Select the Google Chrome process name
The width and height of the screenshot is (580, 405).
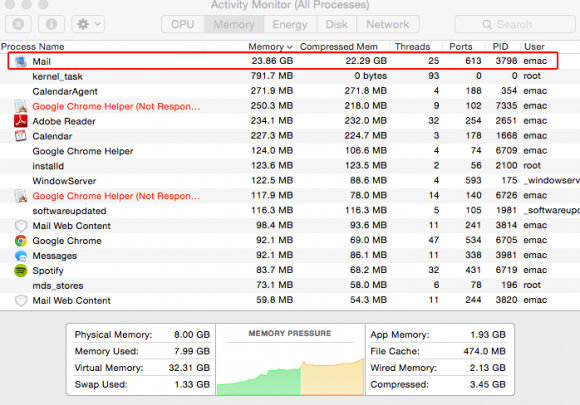[x=67, y=241]
